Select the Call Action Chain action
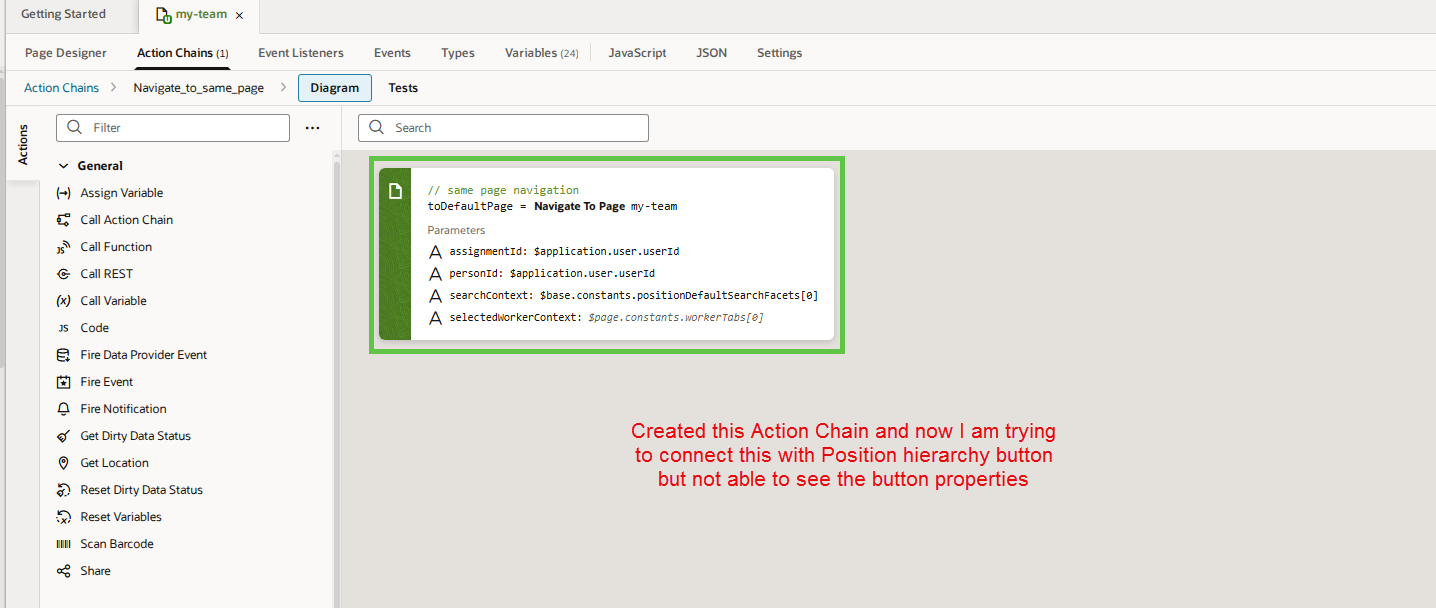The width and height of the screenshot is (1436, 608). pyautogui.click(x=127, y=220)
